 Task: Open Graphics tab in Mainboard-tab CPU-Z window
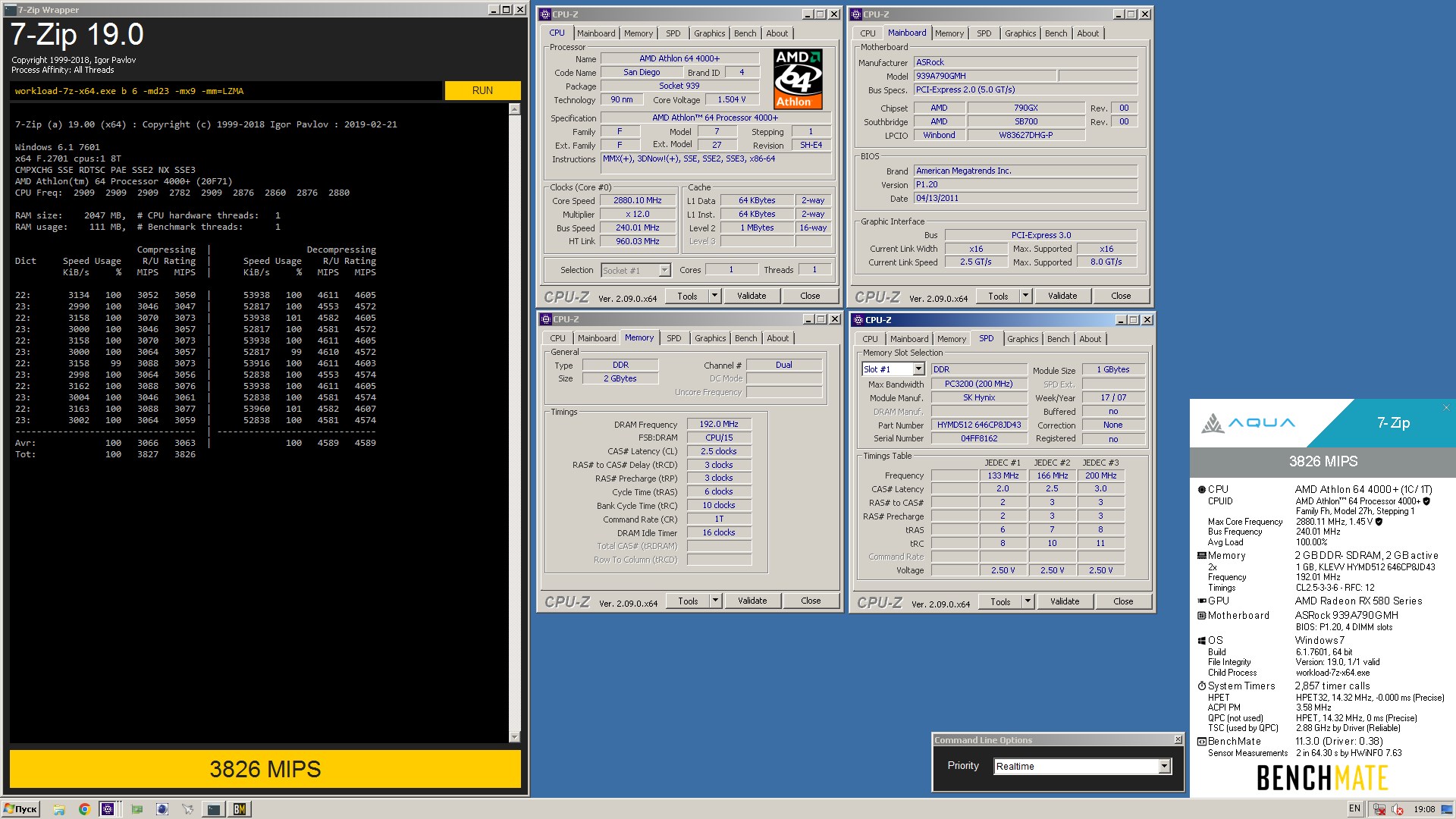[1020, 33]
